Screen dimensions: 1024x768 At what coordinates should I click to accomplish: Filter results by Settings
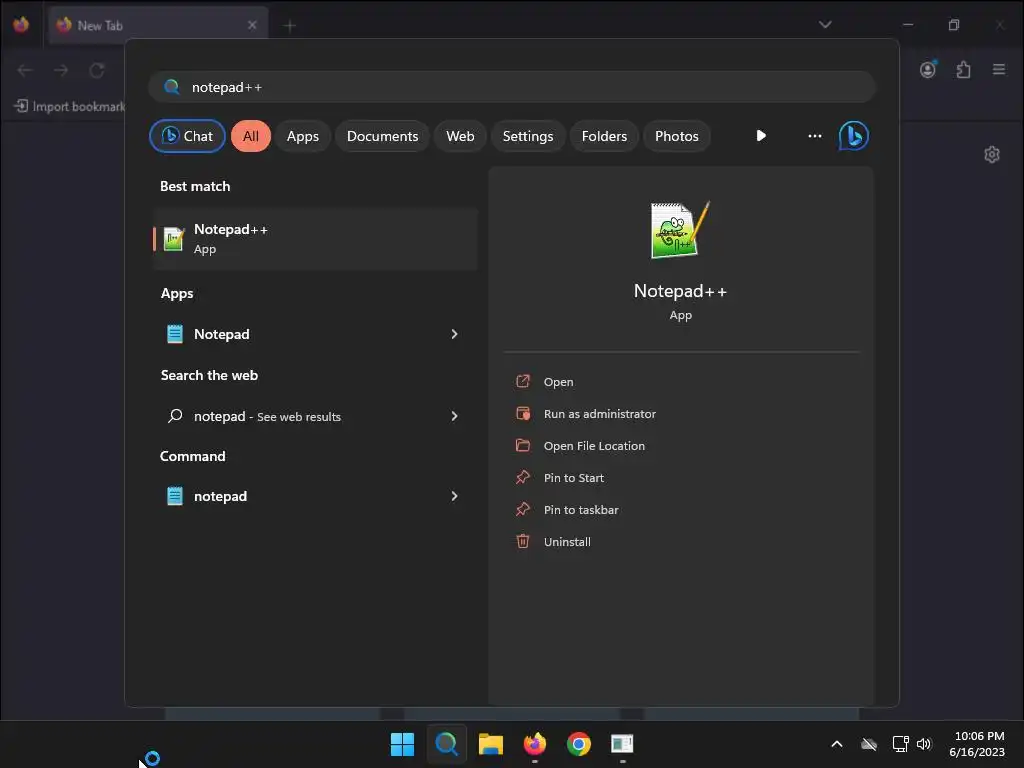pyautogui.click(x=528, y=136)
